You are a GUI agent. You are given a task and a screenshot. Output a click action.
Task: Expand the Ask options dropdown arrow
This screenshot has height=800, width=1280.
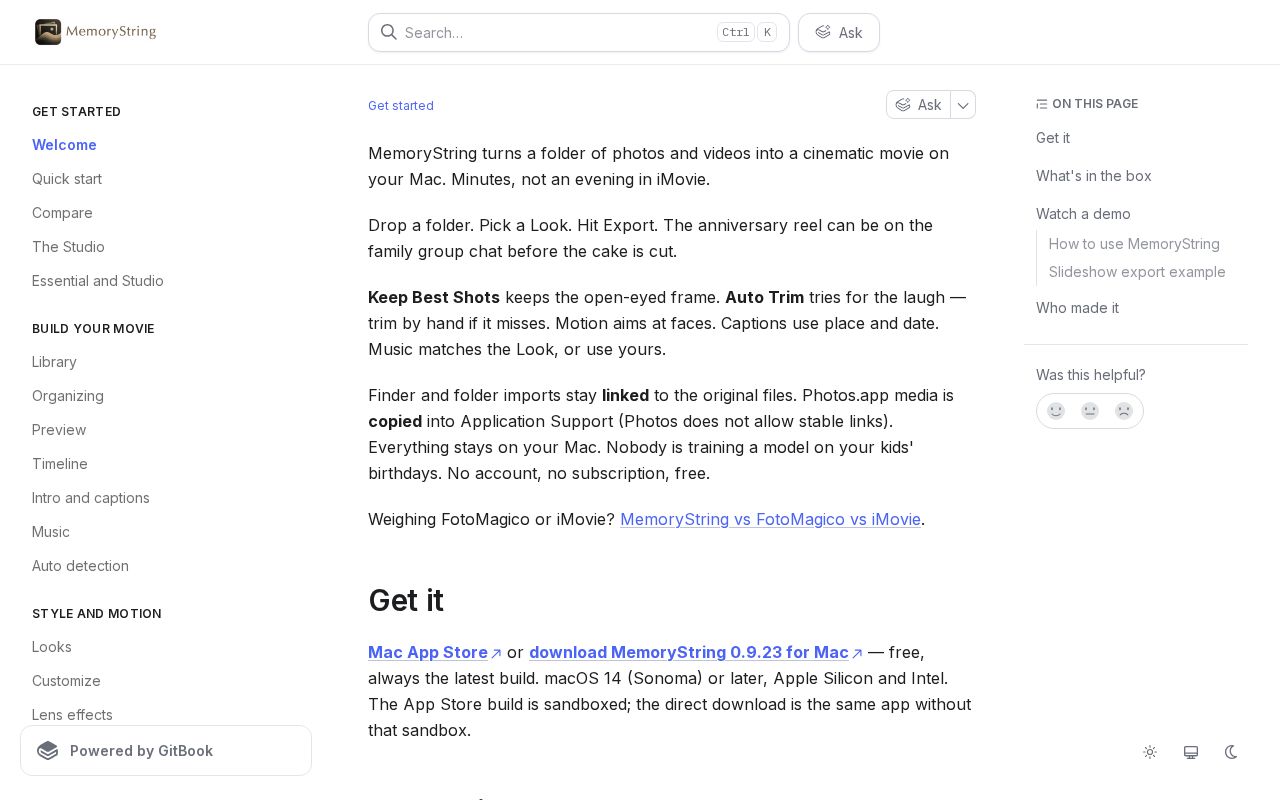(x=963, y=105)
